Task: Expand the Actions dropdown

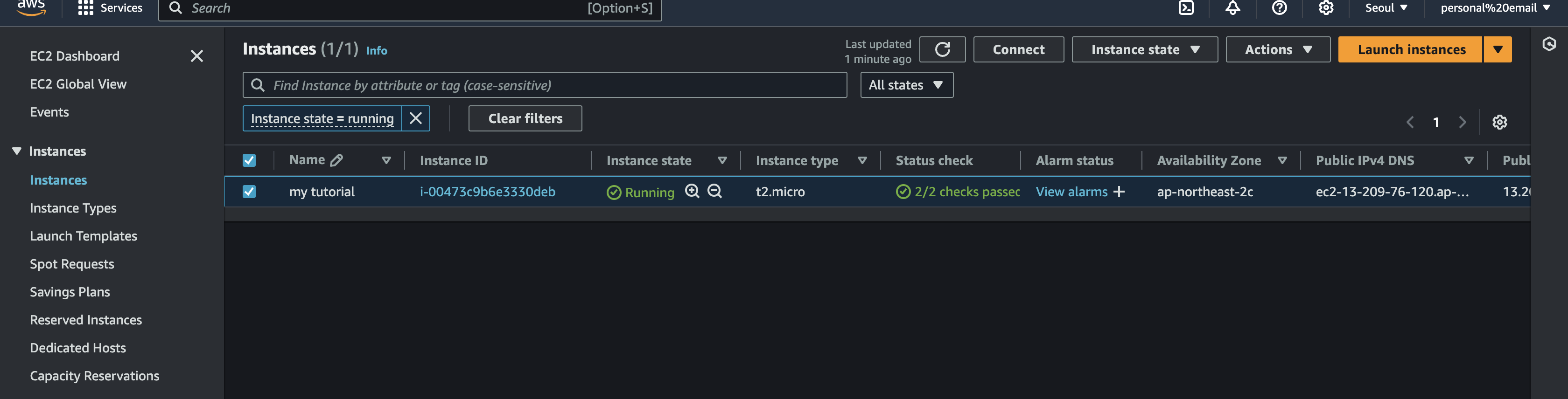Action: click(x=1278, y=49)
